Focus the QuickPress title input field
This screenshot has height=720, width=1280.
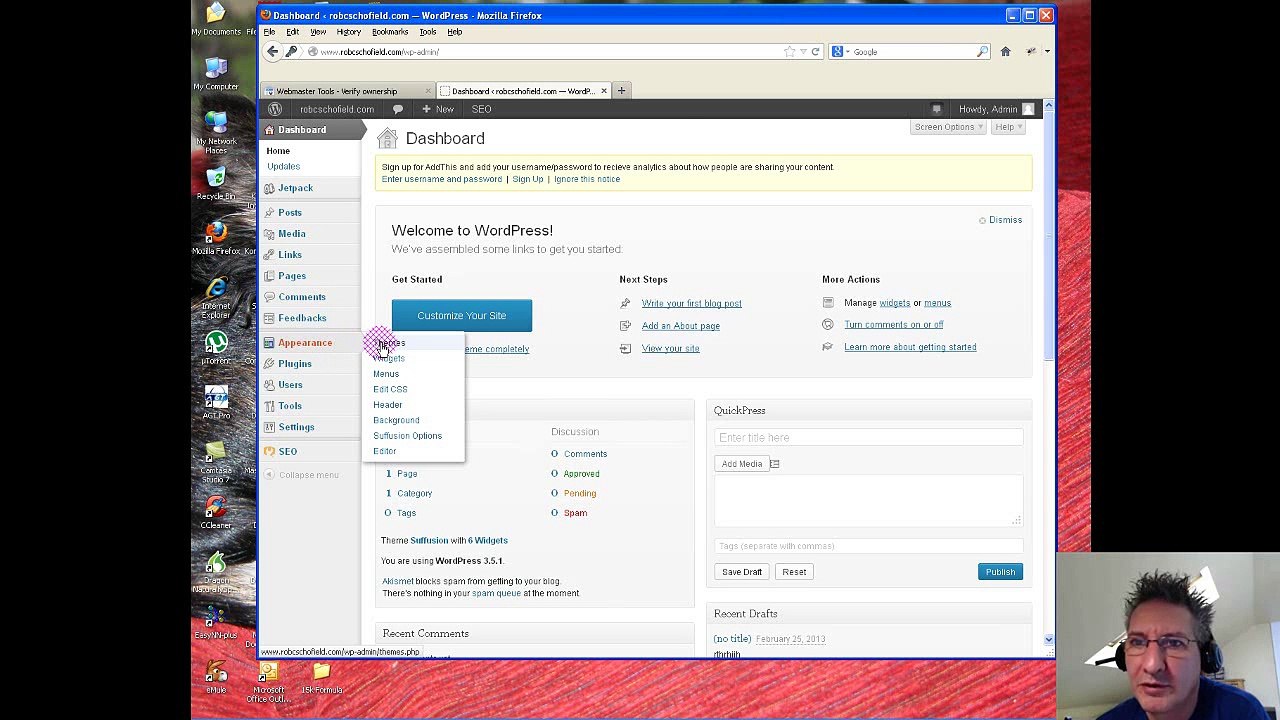coord(869,437)
